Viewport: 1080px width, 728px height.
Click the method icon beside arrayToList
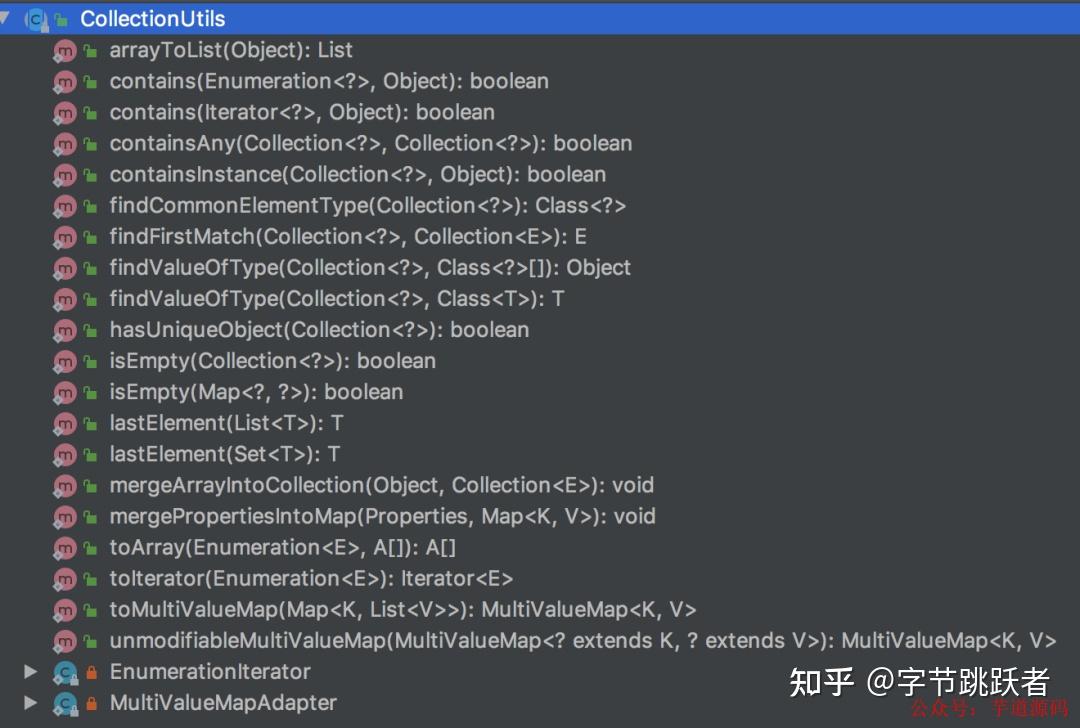65,51
